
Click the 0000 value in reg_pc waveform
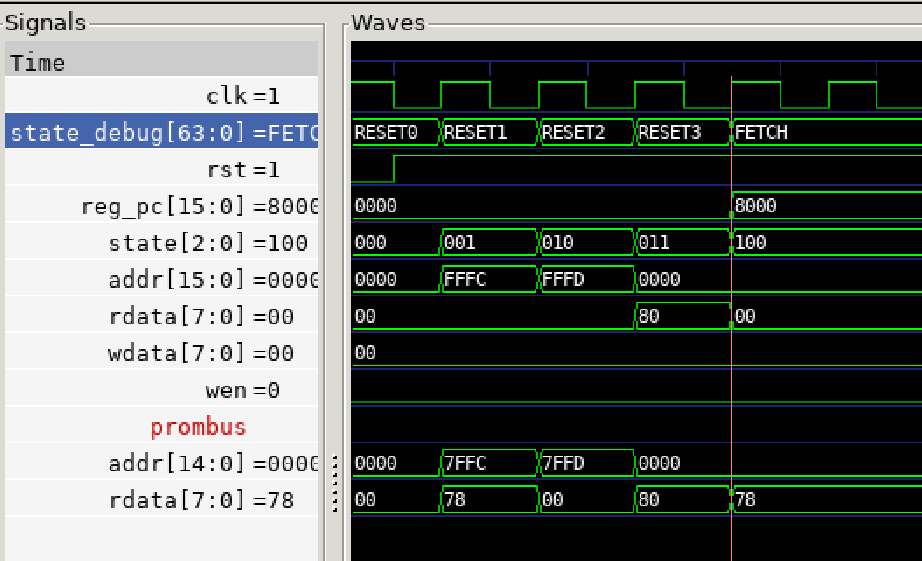(376, 206)
